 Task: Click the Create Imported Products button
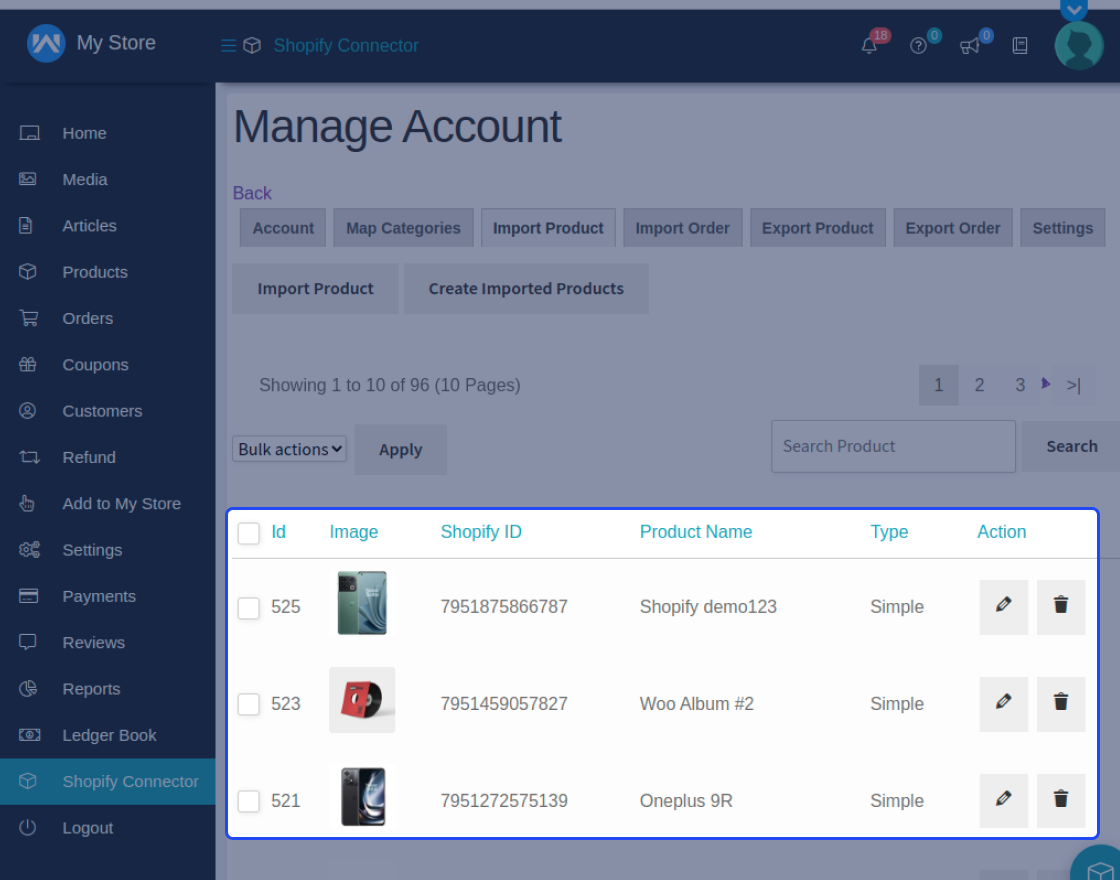click(526, 288)
